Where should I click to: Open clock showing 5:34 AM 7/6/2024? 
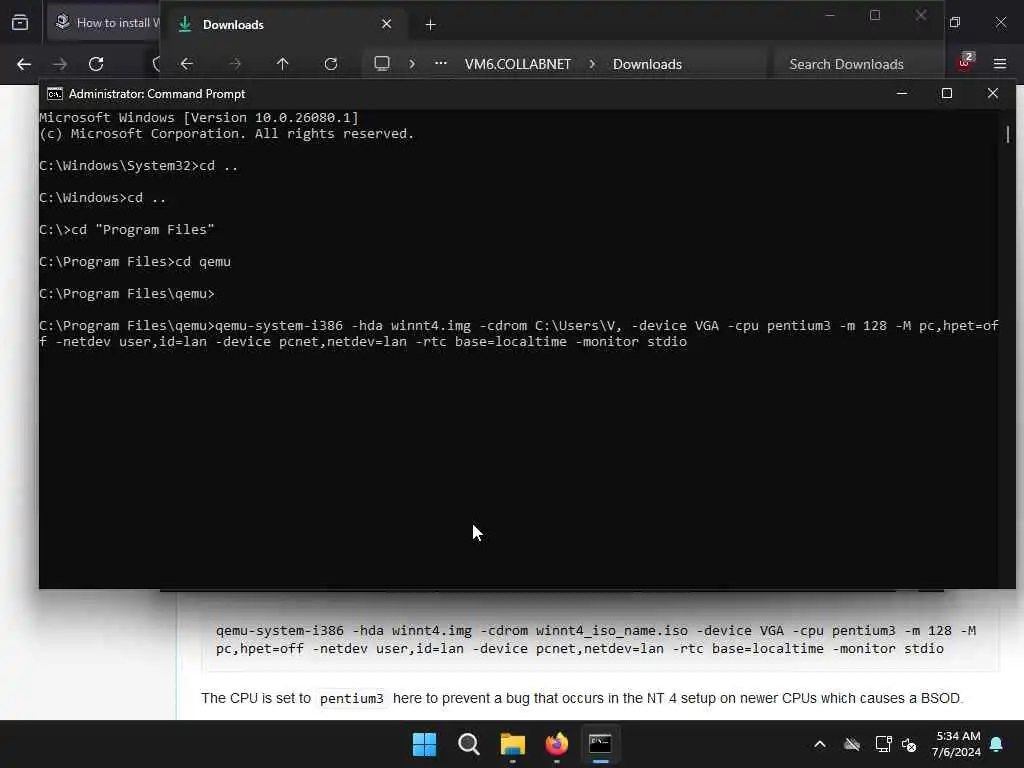(x=957, y=744)
